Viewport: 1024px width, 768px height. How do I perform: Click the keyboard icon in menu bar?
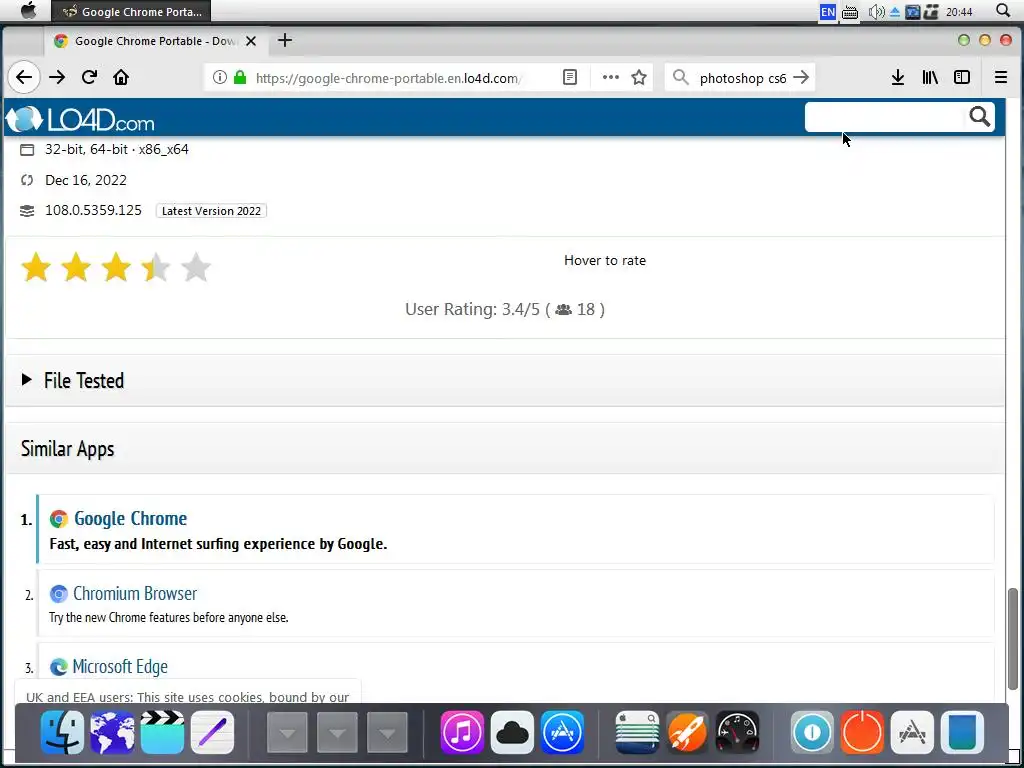coord(850,12)
